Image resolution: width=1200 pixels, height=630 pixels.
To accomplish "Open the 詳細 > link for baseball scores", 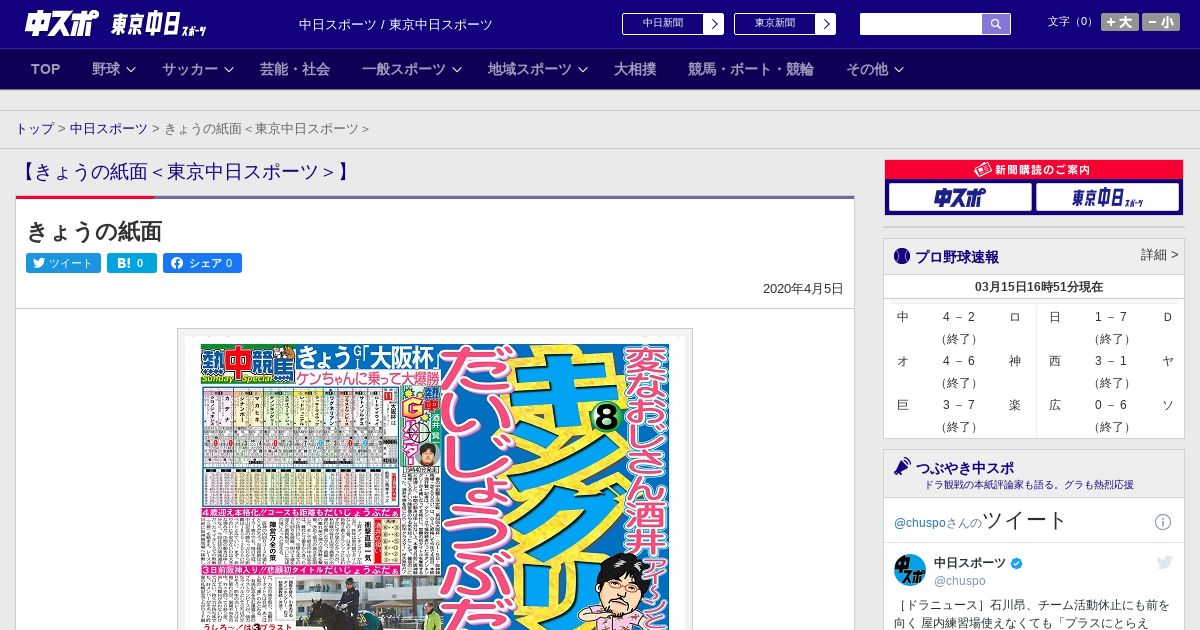I will tap(1159, 255).
